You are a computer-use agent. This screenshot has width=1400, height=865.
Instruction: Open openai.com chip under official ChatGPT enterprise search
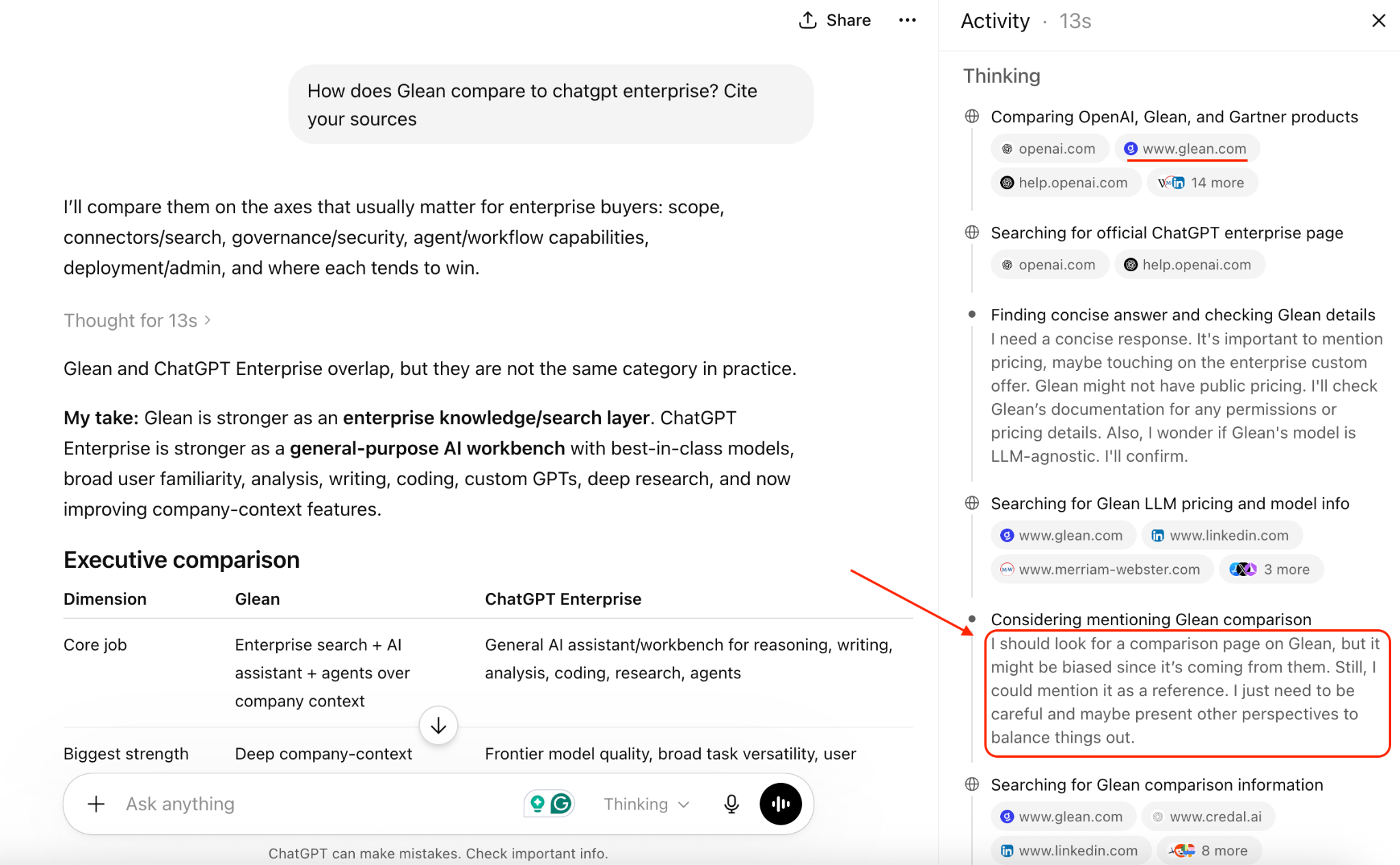[x=1049, y=265]
